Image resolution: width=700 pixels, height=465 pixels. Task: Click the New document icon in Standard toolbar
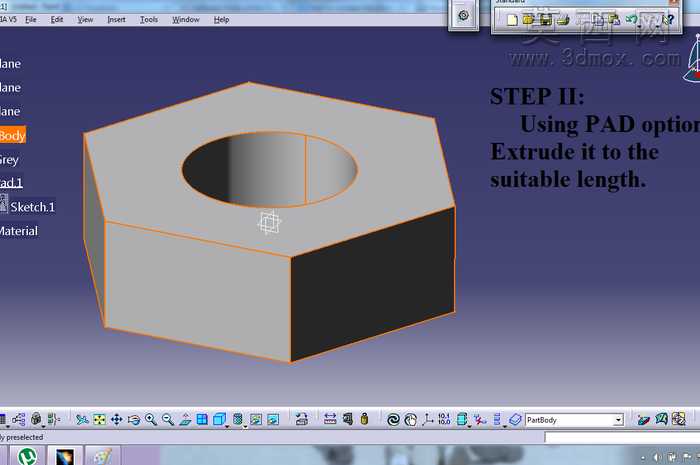point(512,20)
